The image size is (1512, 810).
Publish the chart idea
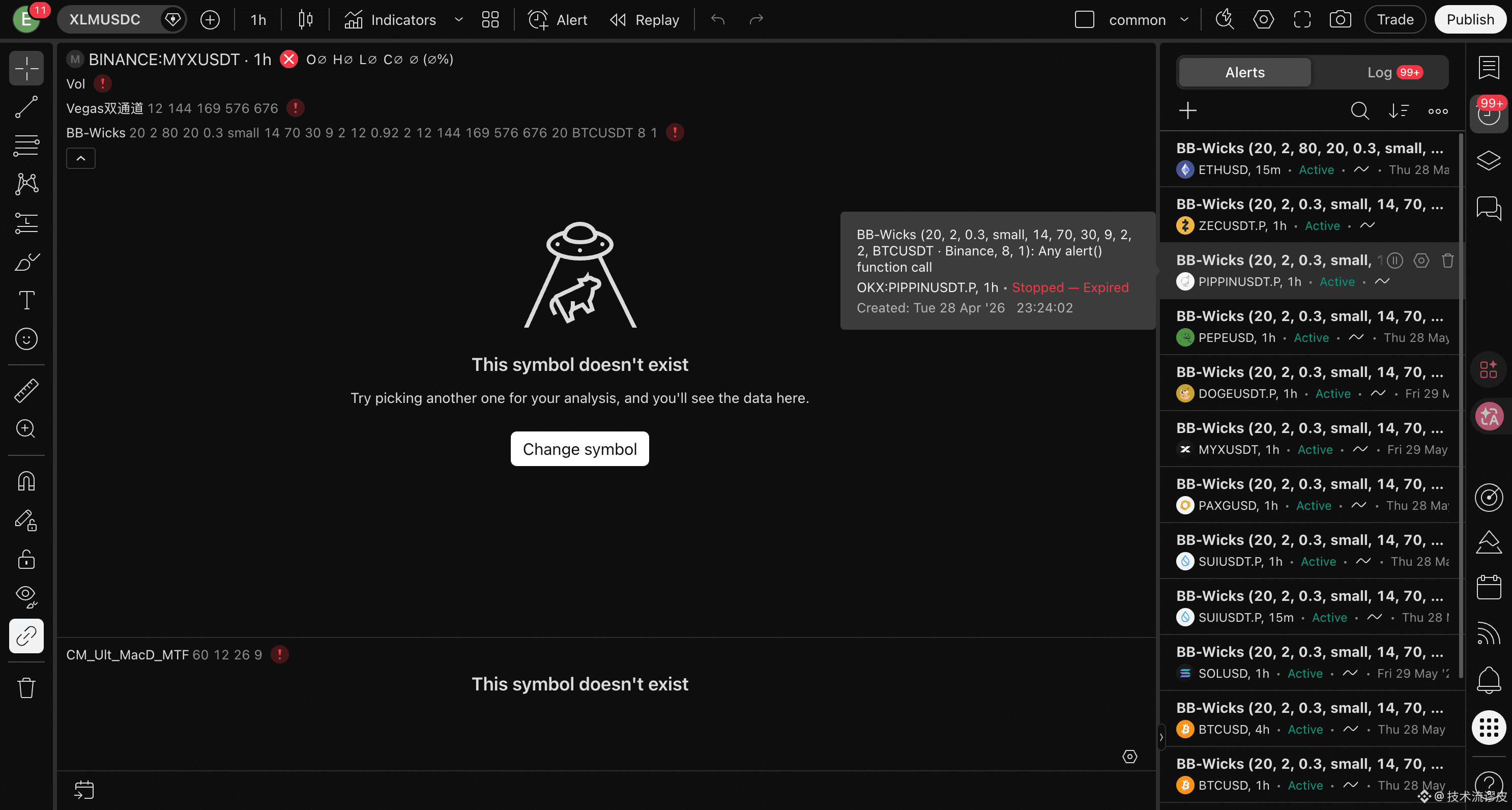point(1470,19)
